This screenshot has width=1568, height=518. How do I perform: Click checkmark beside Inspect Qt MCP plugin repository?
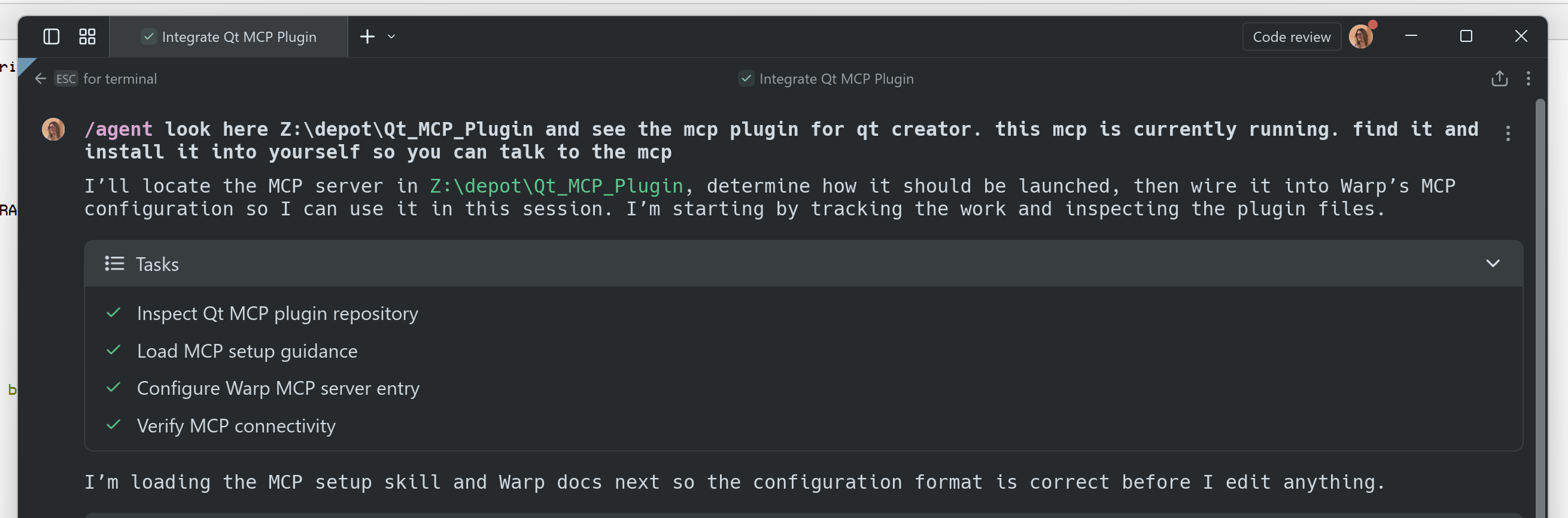114,313
